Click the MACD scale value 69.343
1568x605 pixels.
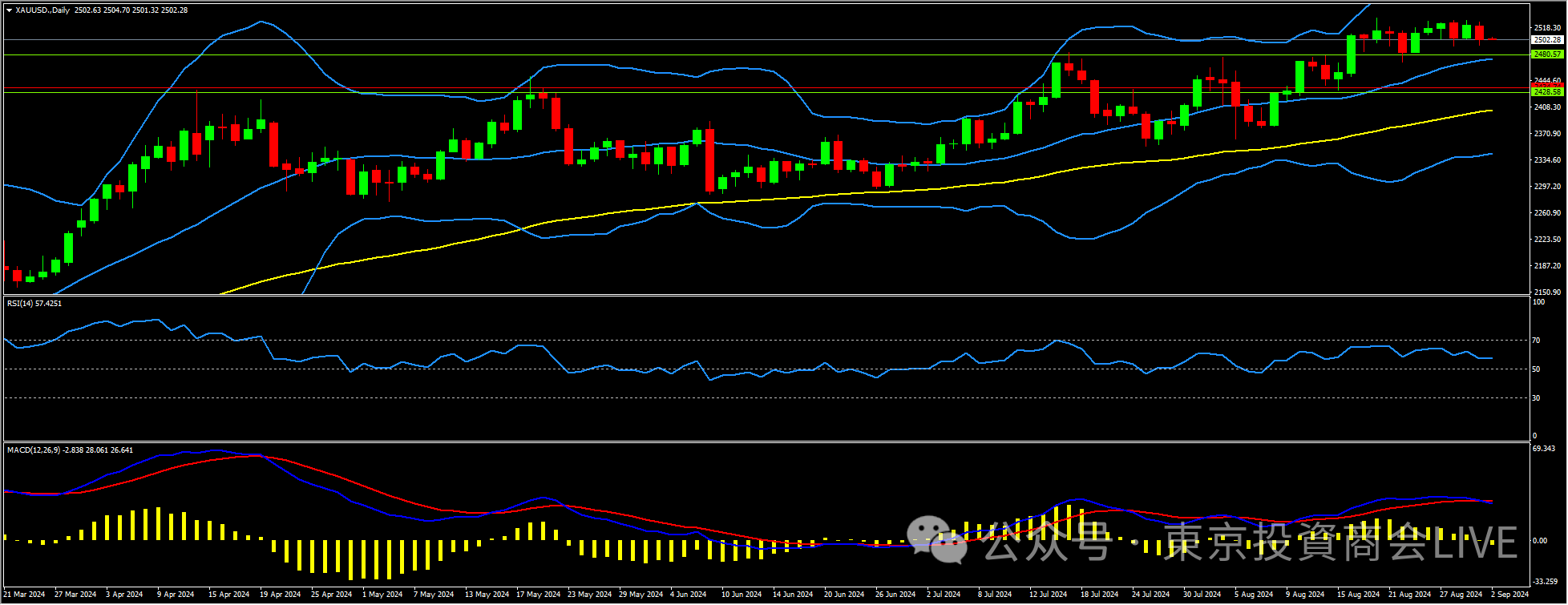[x=1544, y=449]
